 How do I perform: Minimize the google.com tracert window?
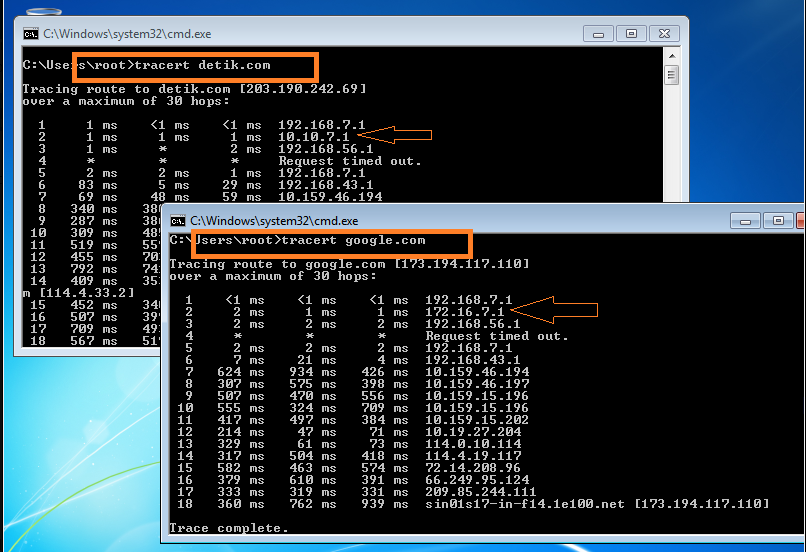click(x=745, y=221)
